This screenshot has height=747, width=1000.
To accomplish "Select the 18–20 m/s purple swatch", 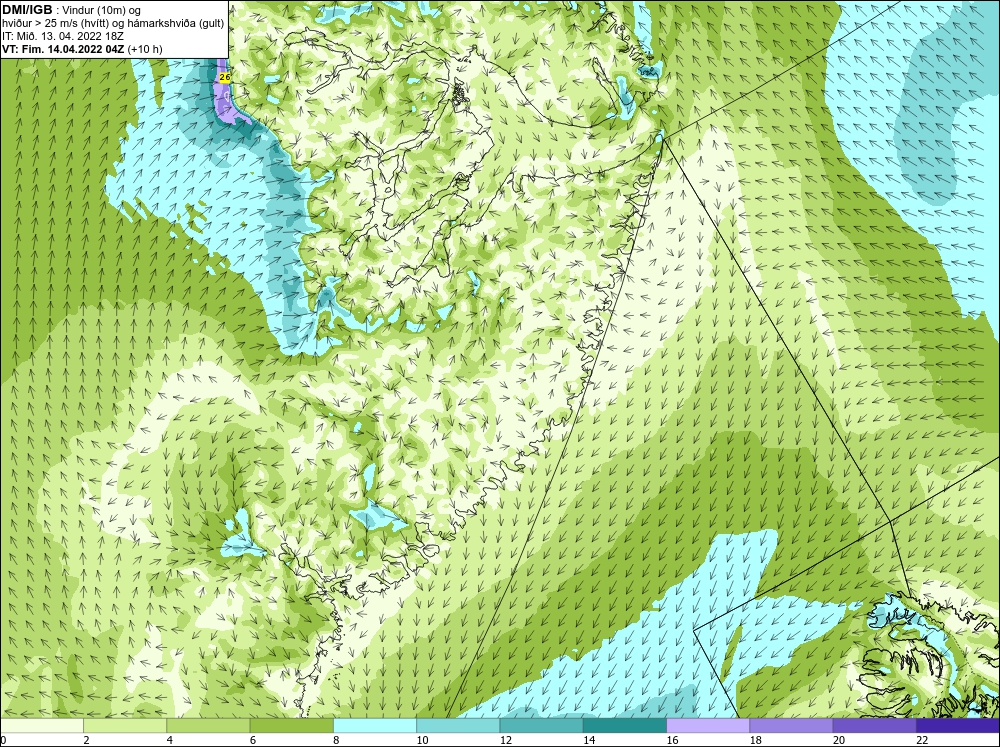I will (x=791, y=726).
